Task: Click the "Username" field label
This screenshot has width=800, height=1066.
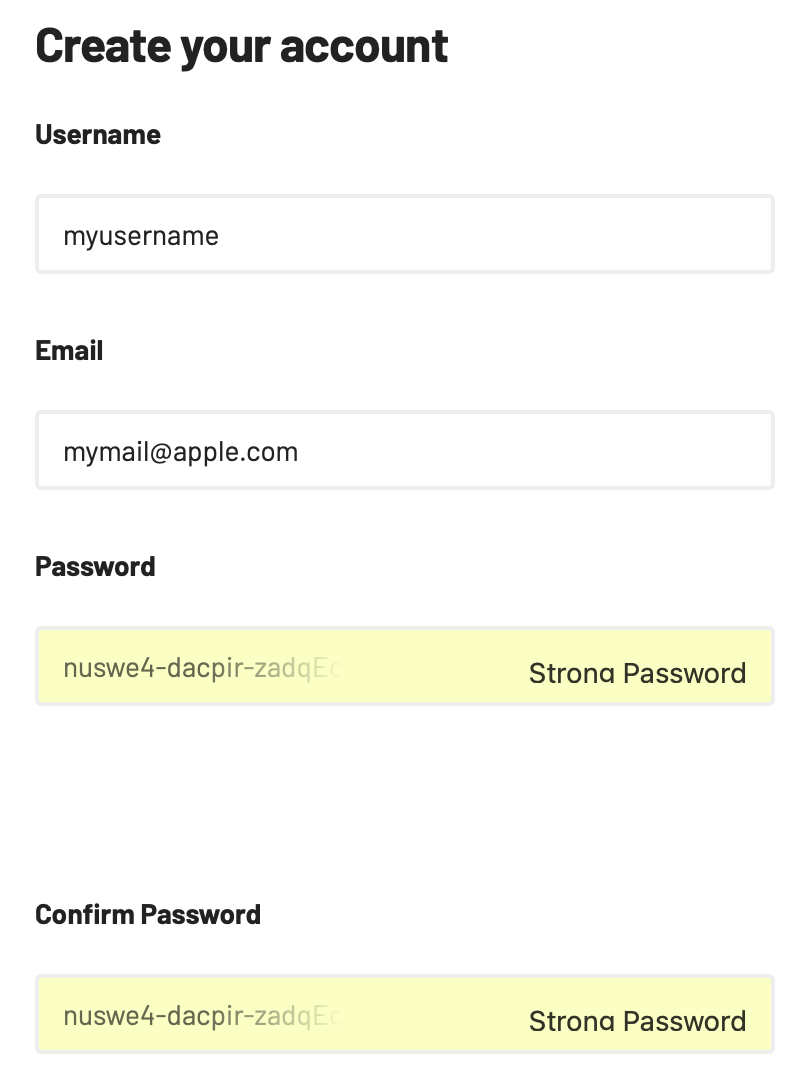Action: pos(98,135)
